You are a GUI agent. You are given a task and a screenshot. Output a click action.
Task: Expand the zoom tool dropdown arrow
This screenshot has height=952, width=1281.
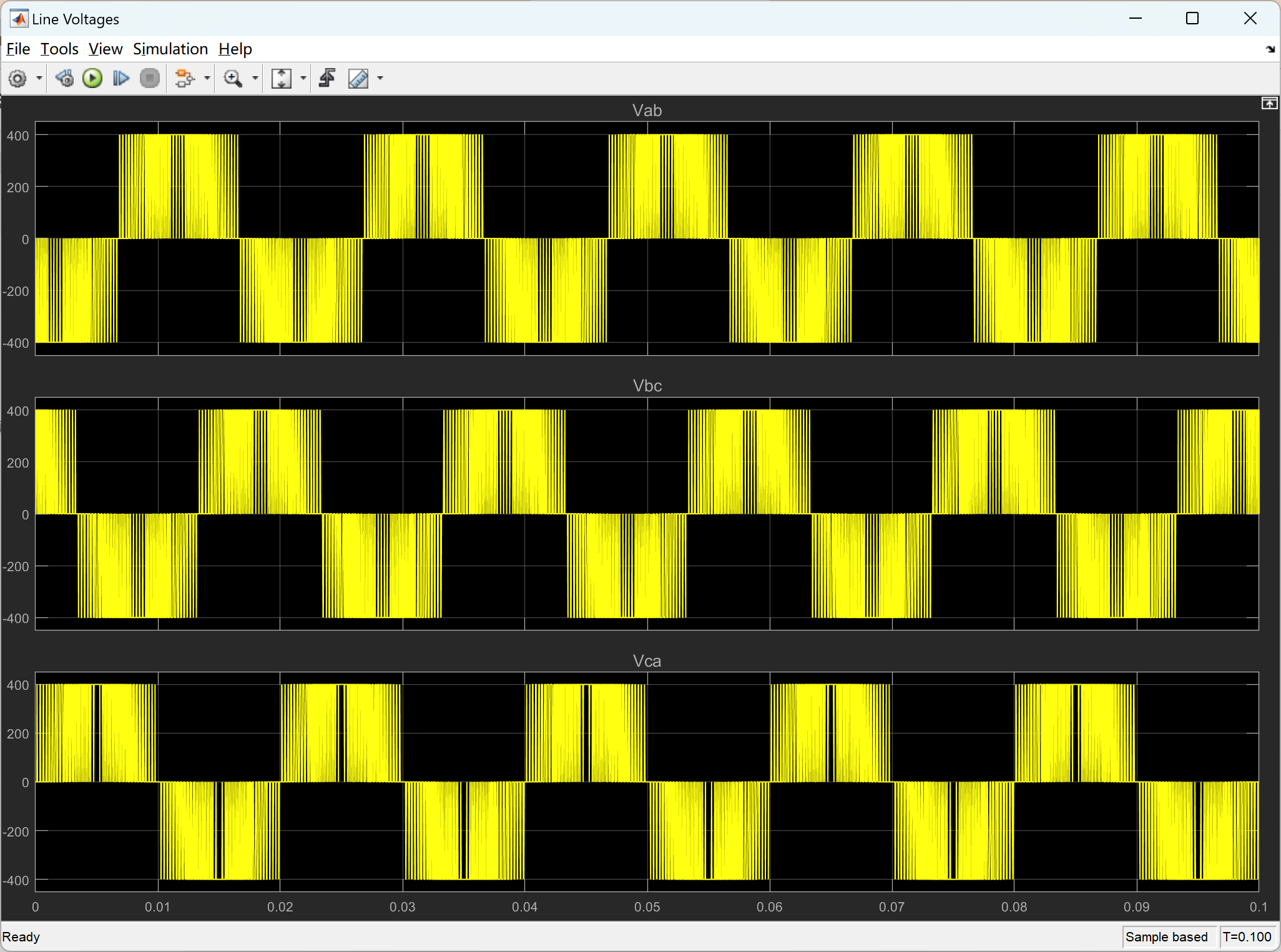click(x=255, y=79)
